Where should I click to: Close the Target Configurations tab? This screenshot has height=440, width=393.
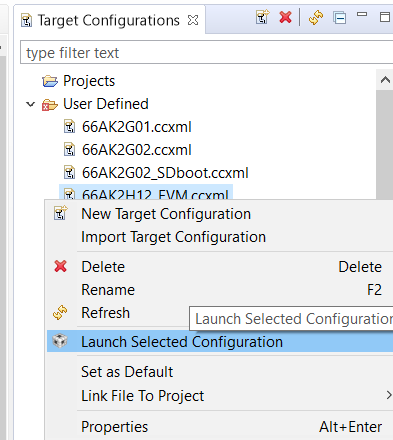coord(193,20)
